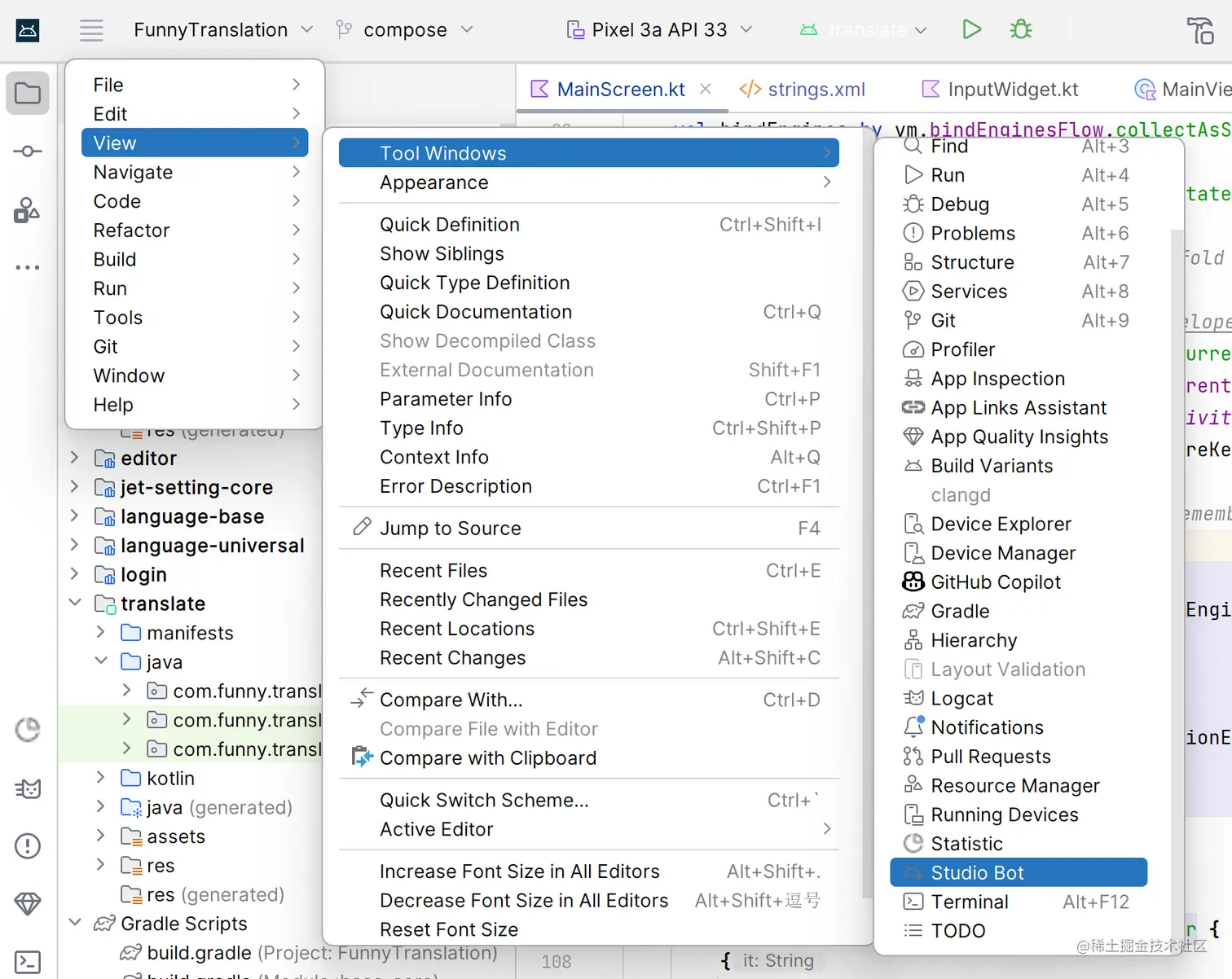Open the Resource Manager sidebar icon
This screenshot has height=979, width=1232.
coord(27,210)
